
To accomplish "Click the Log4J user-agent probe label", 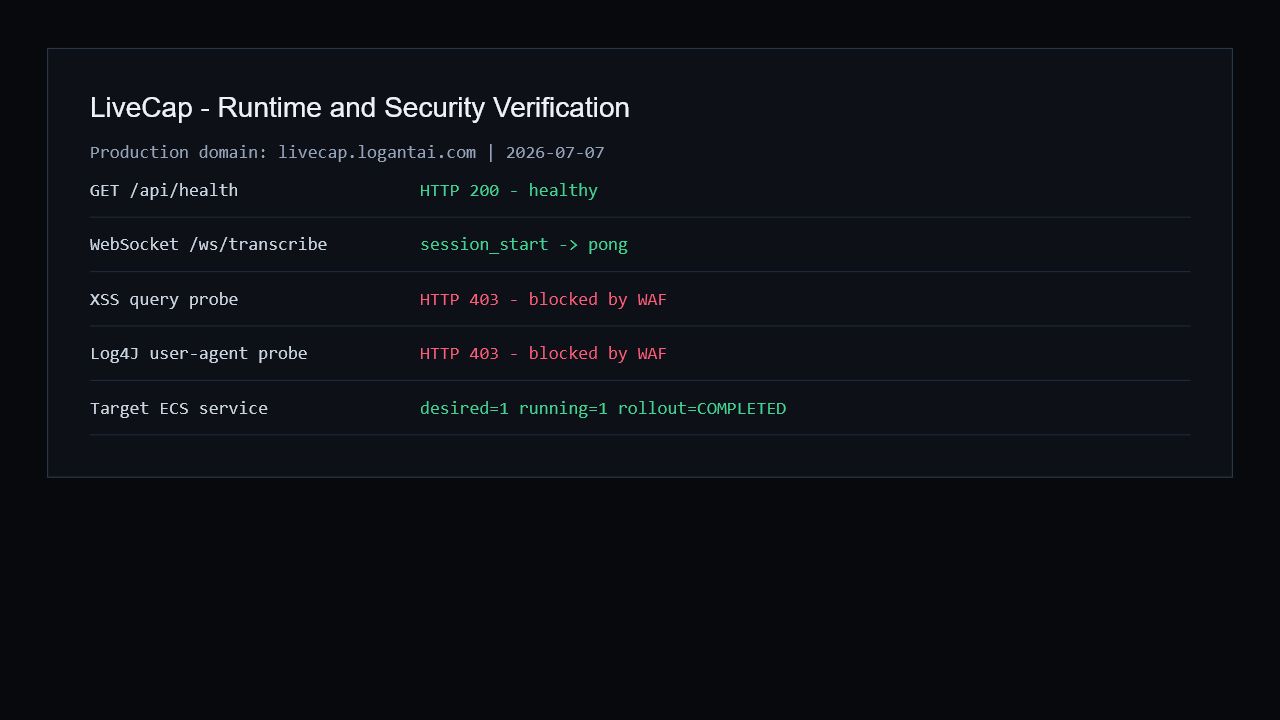I will pyautogui.click(x=199, y=353).
